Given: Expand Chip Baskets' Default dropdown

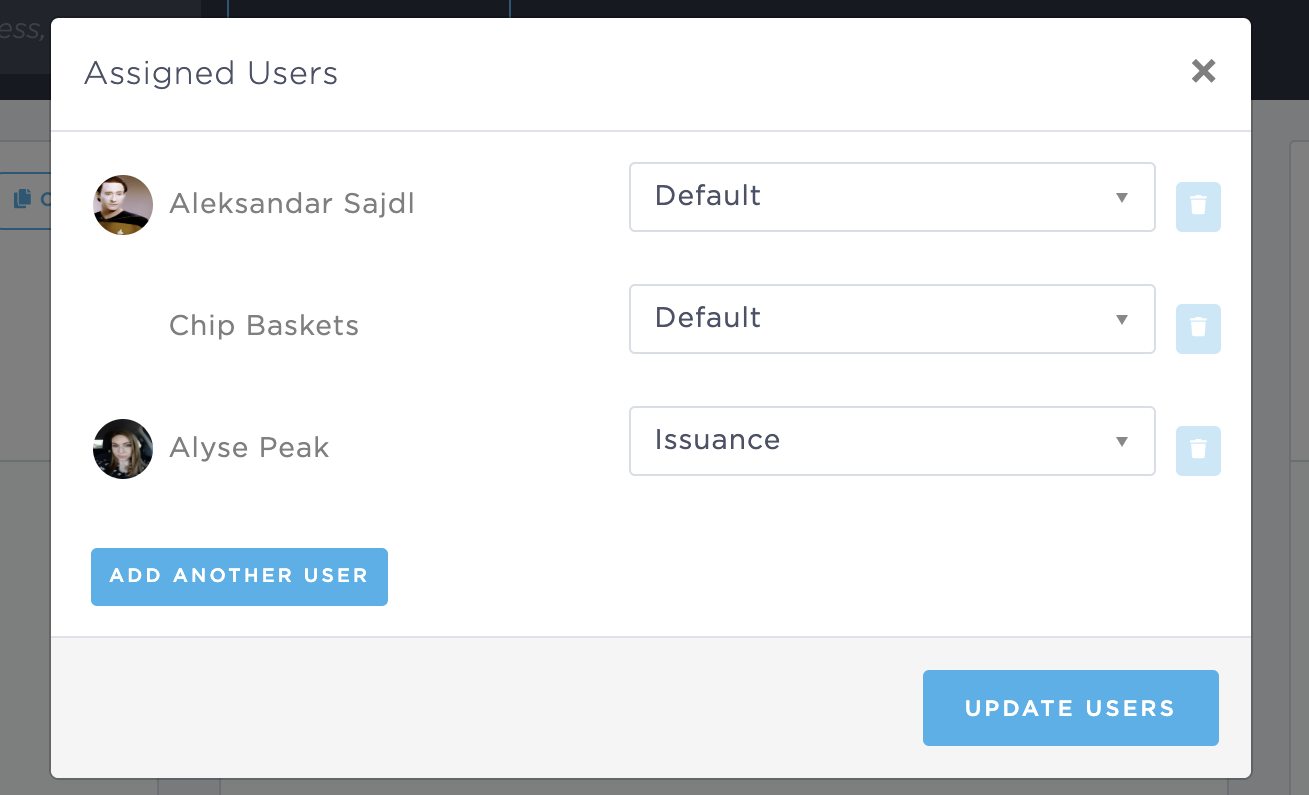Looking at the screenshot, I should (x=891, y=319).
